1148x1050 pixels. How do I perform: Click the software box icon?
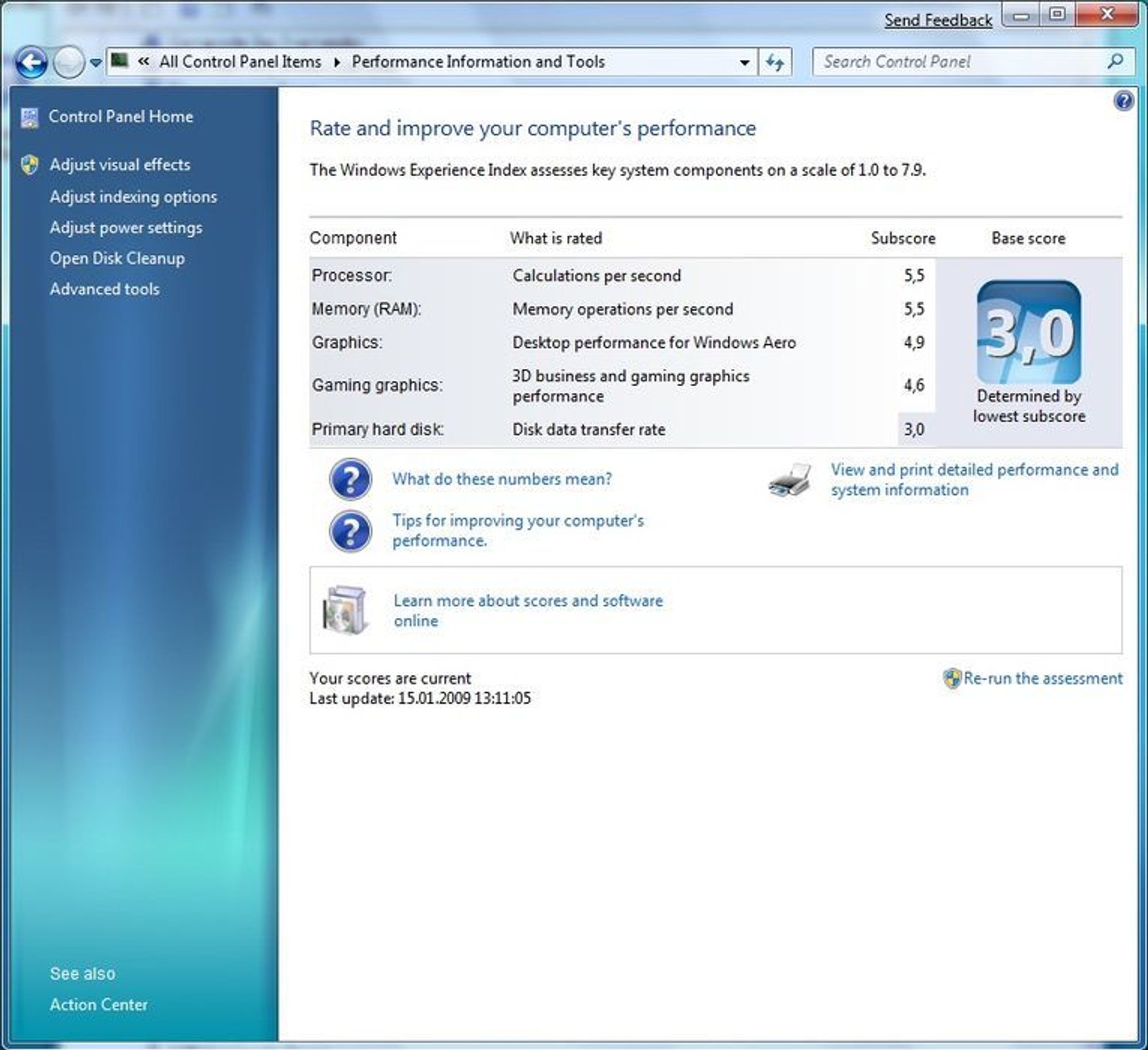click(344, 610)
